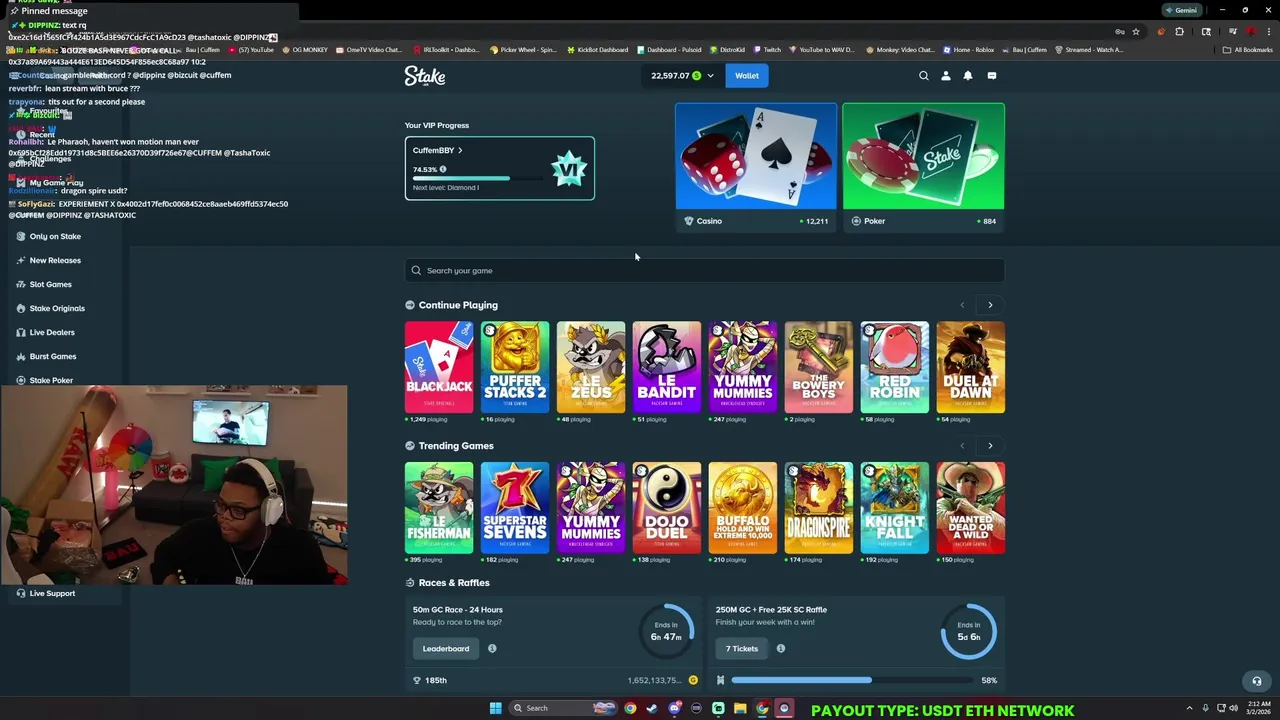Click the VIP progress info icon
Image resolution: width=1280 pixels, height=720 pixels.
443,169
